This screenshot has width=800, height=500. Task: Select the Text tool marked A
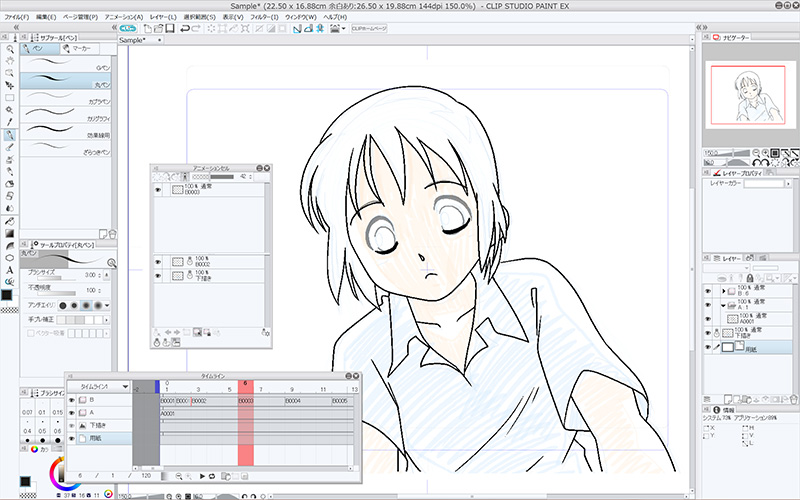pyautogui.click(x=9, y=269)
